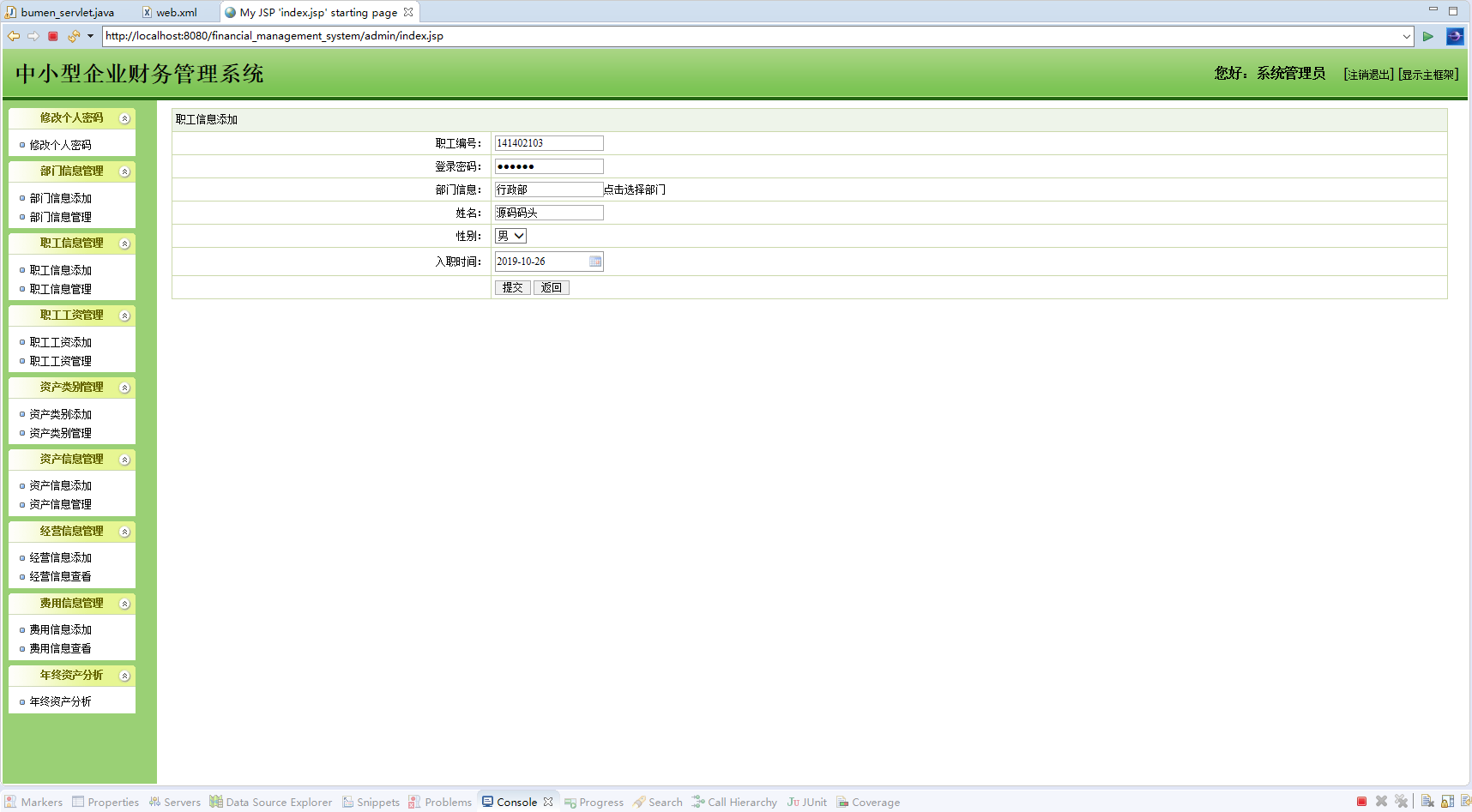Click the Refresh icon in the browser toolbar
1472x812 pixels.
75,36
